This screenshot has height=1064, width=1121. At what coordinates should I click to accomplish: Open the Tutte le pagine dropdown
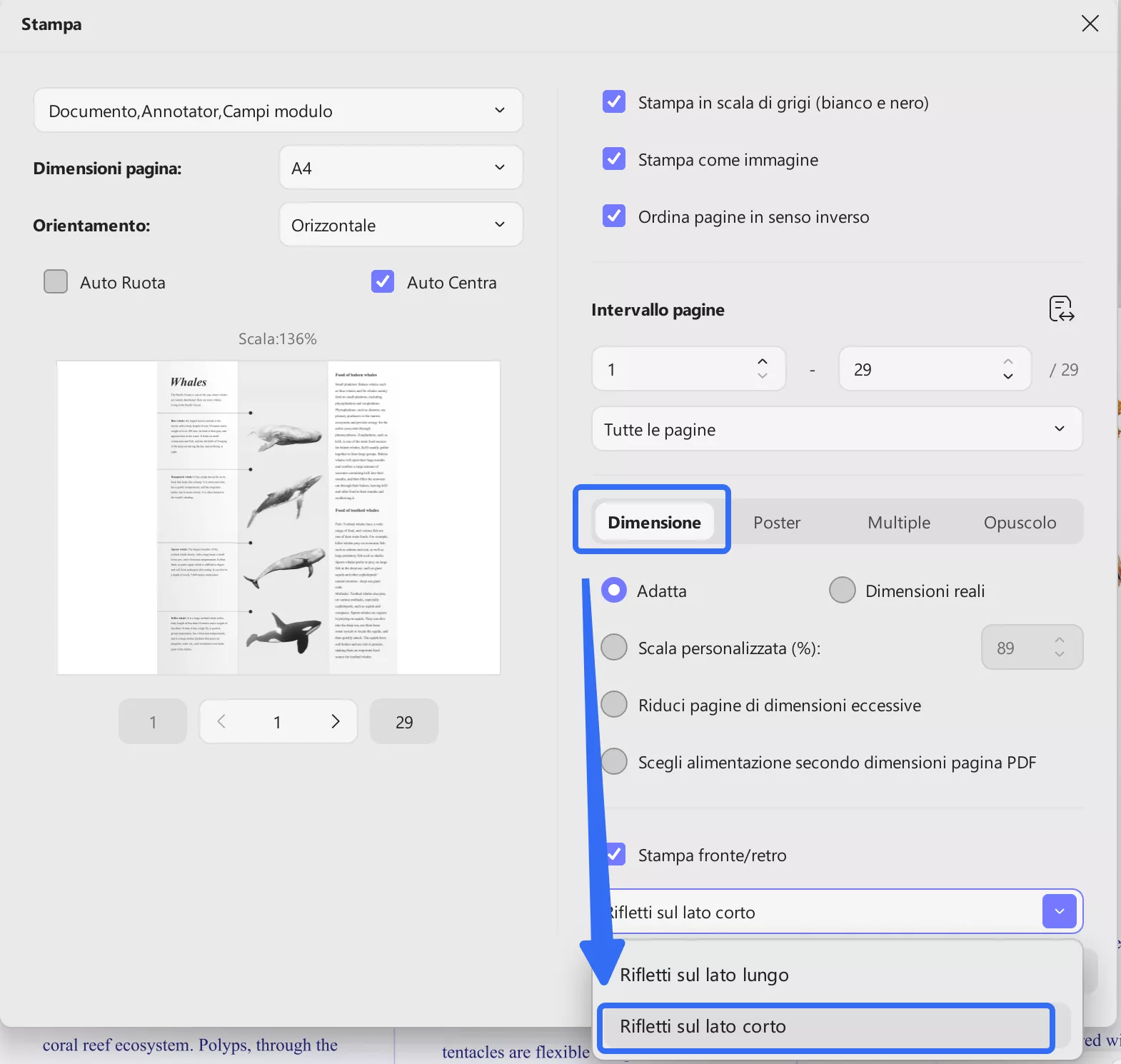(x=838, y=429)
